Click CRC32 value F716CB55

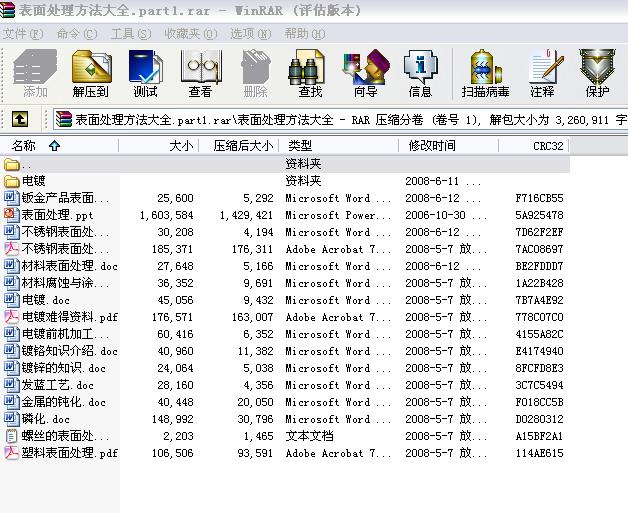tap(539, 198)
